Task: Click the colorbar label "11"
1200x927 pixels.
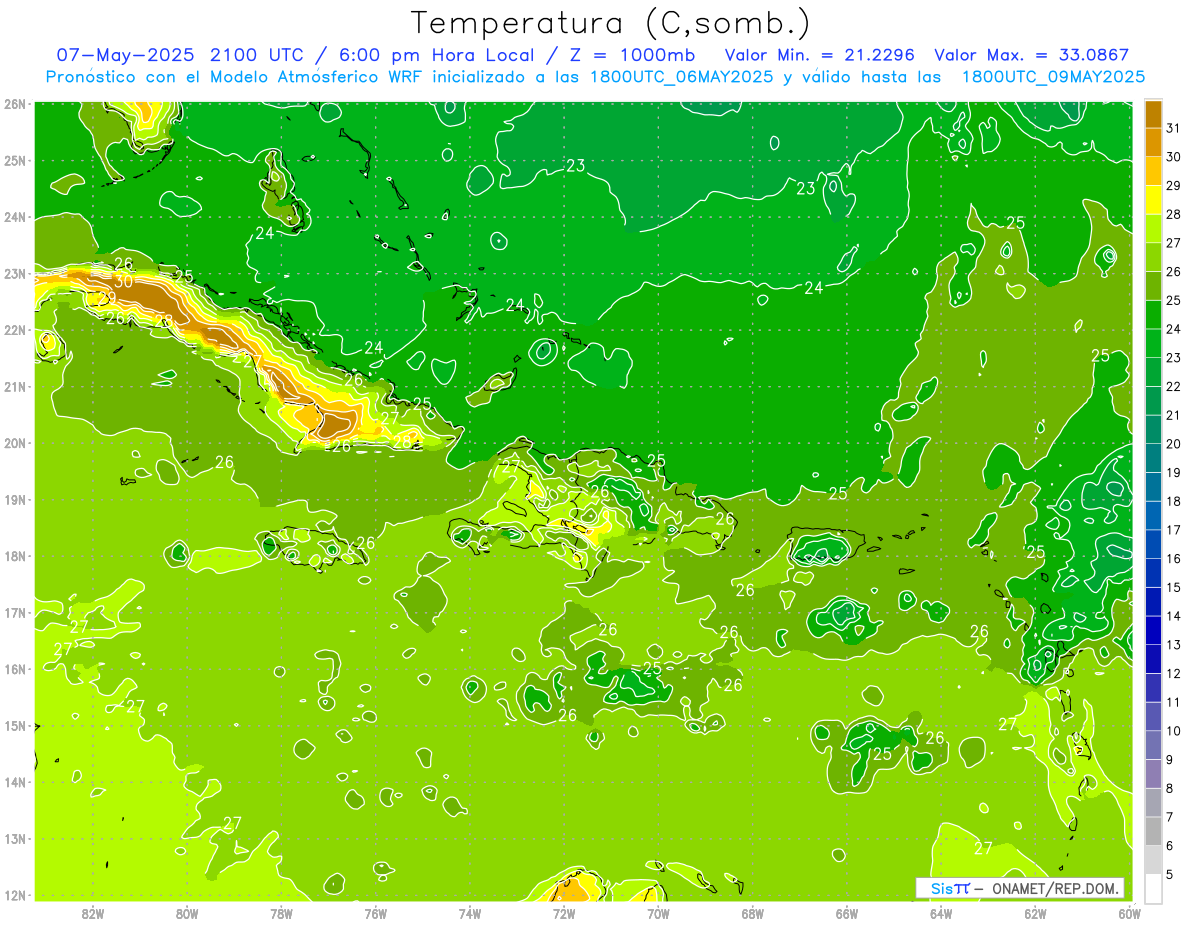Action: coord(1173,702)
